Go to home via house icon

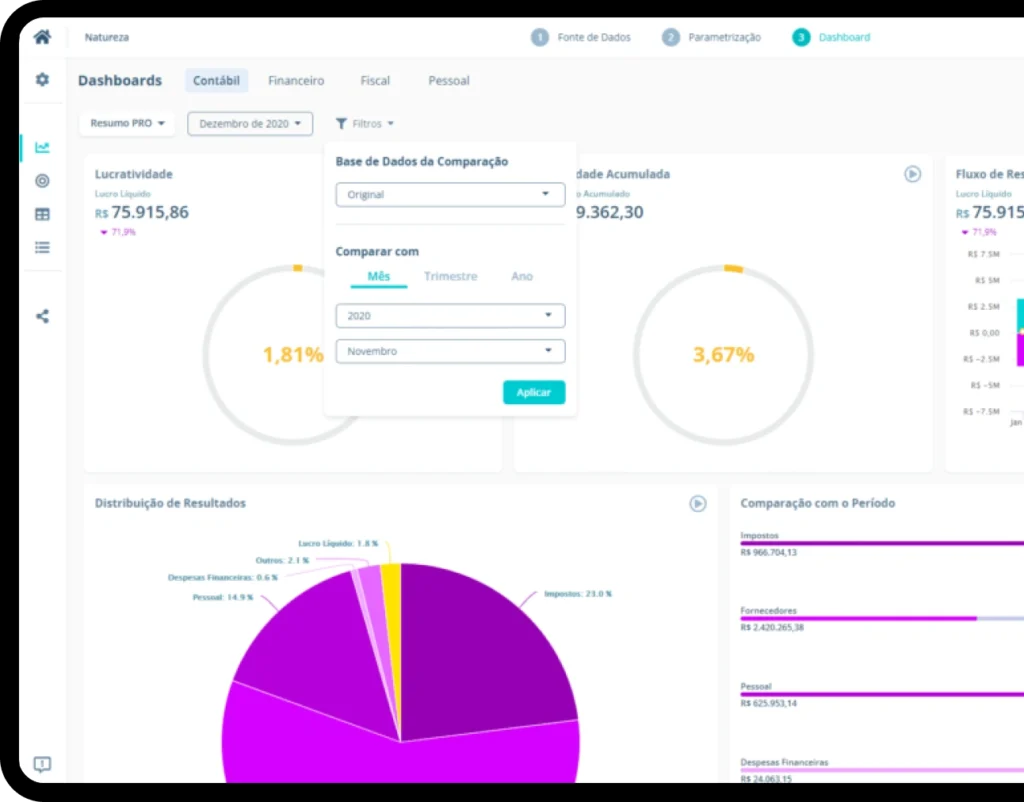click(x=42, y=37)
